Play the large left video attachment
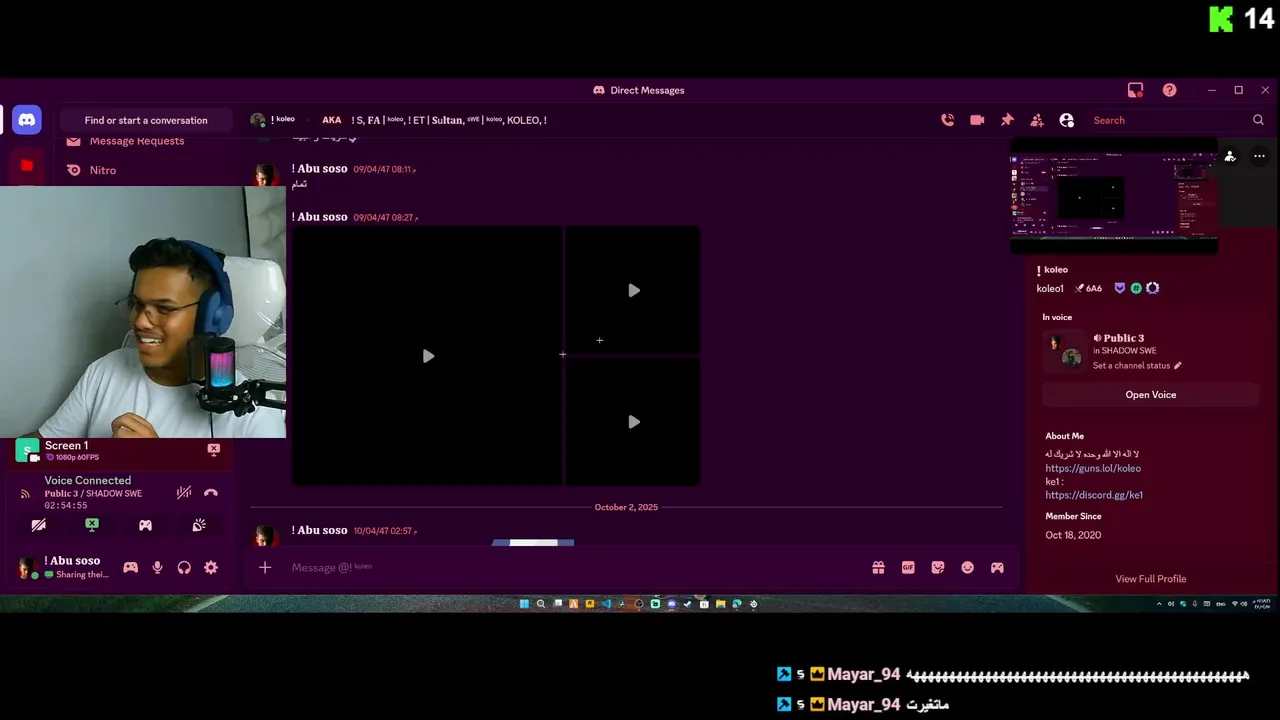Image resolution: width=1280 pixels, height=720 pixels. tap(428, 356)
